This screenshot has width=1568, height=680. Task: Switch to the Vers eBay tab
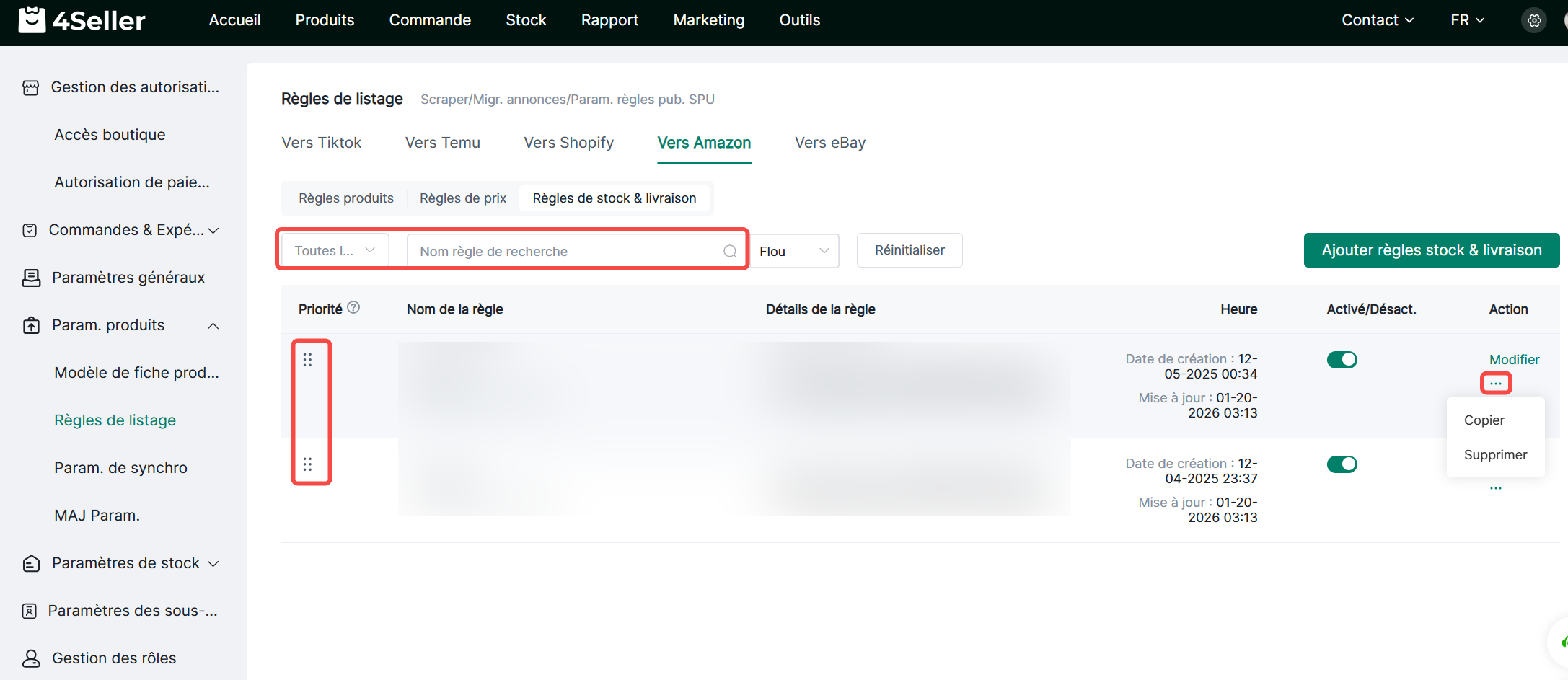[x=830, y=143]
